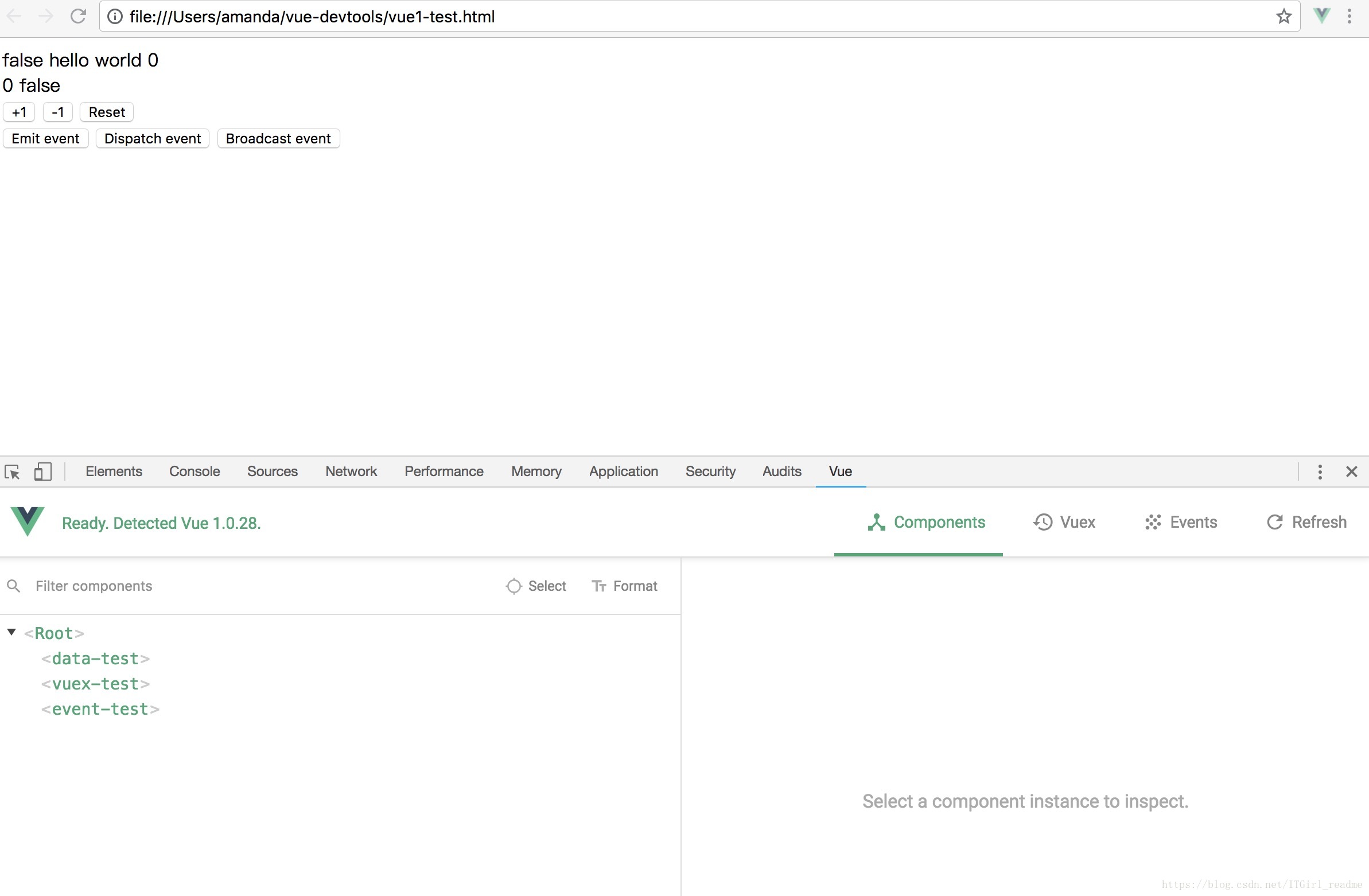The image size is (1369, 896).
Task: Open the Audits tab
Action: tap(781, 472)
